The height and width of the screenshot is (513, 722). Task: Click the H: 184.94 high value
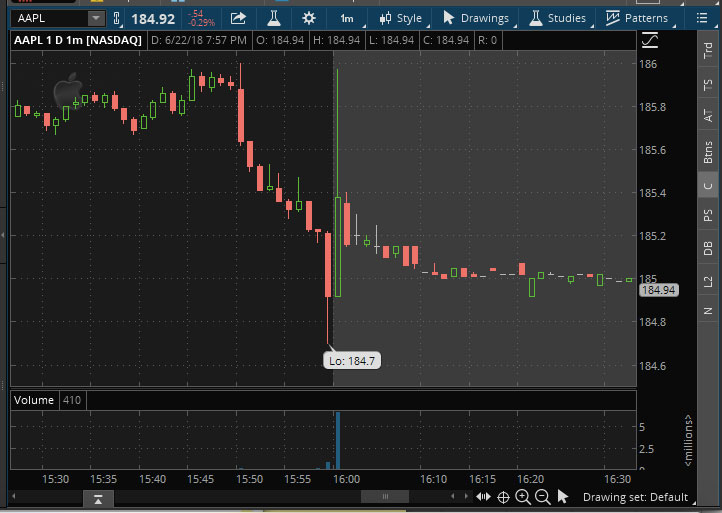[336, 41]
